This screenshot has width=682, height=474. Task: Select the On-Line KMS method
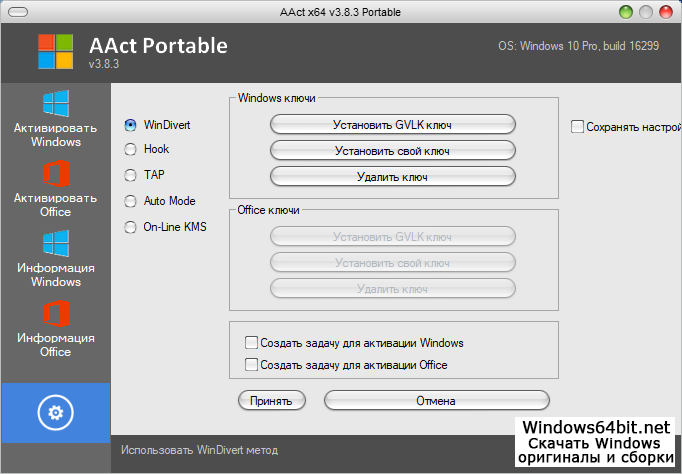130,227
